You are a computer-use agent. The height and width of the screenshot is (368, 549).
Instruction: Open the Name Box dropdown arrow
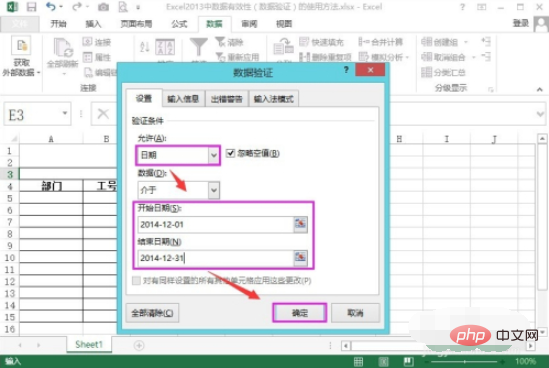click(65, 113)
